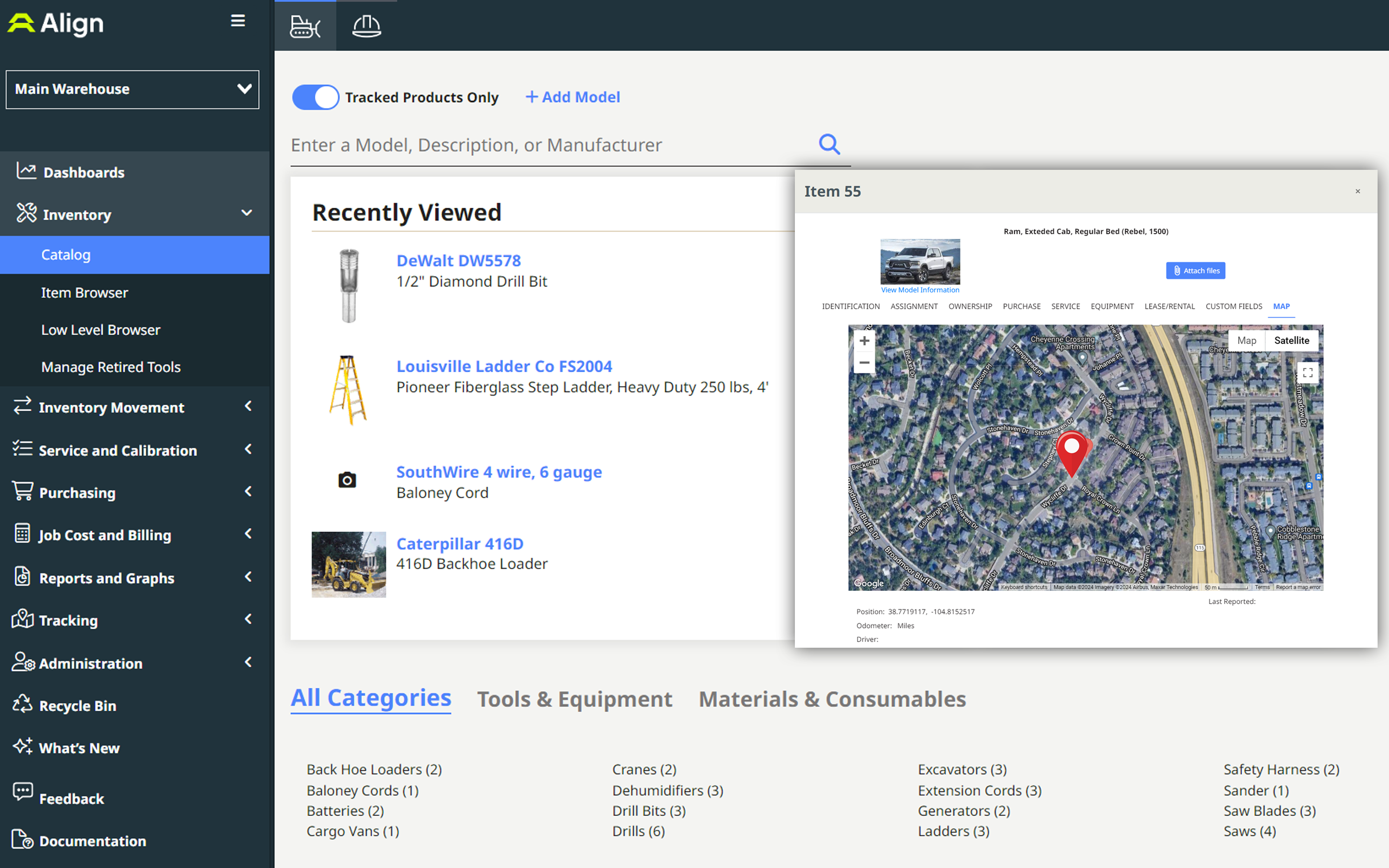The width and height of the screenshot is (1389, 868).
Task: Zoom in on the map
Action: point(864,341)
